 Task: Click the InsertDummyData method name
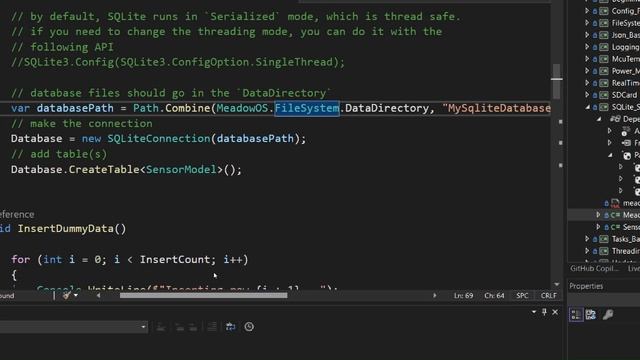[65, 229]
